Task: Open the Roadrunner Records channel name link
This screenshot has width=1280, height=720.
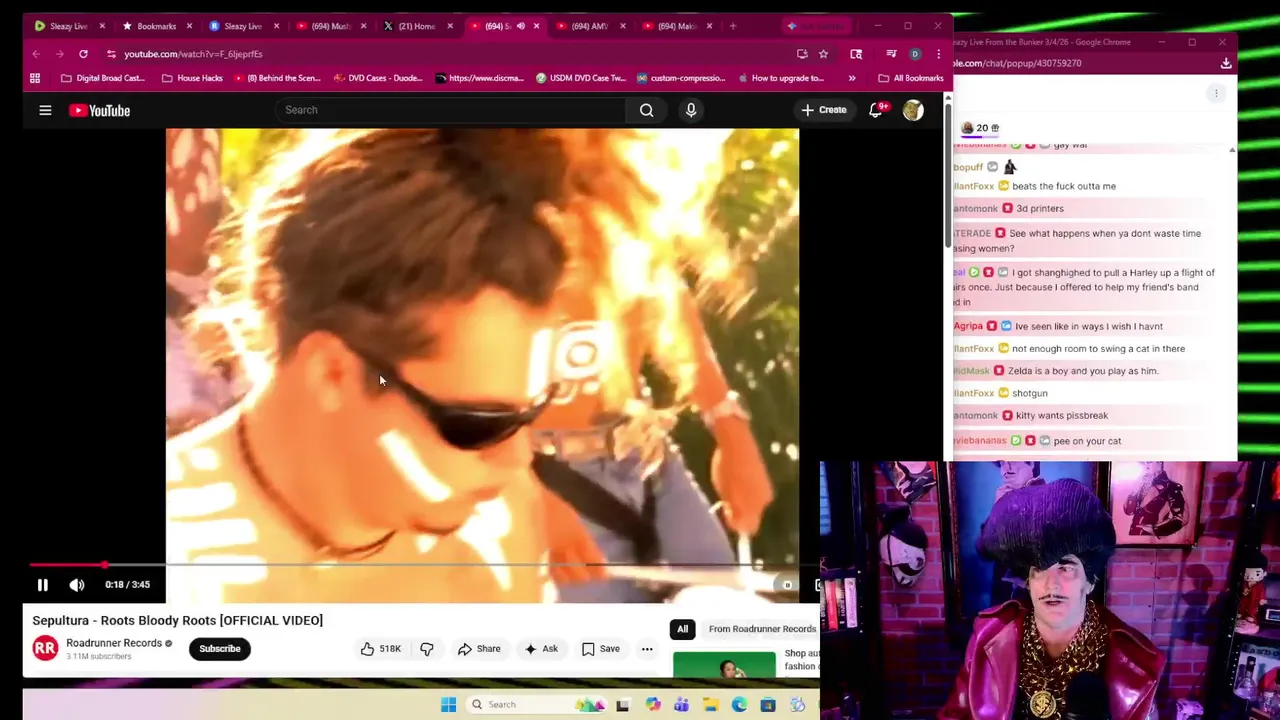Action: pos(114,643)
